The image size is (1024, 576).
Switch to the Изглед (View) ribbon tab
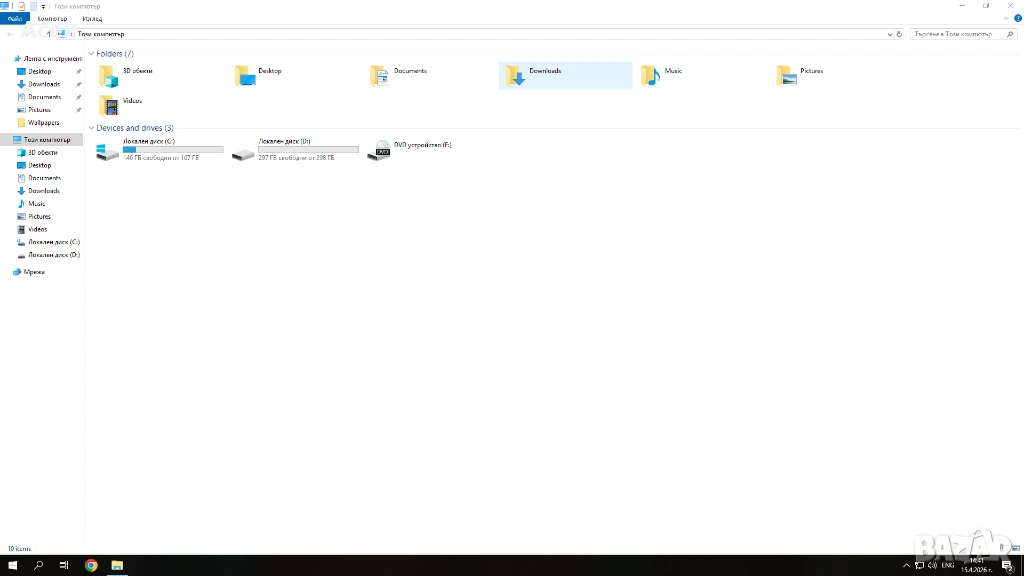[x=92, y=19]
